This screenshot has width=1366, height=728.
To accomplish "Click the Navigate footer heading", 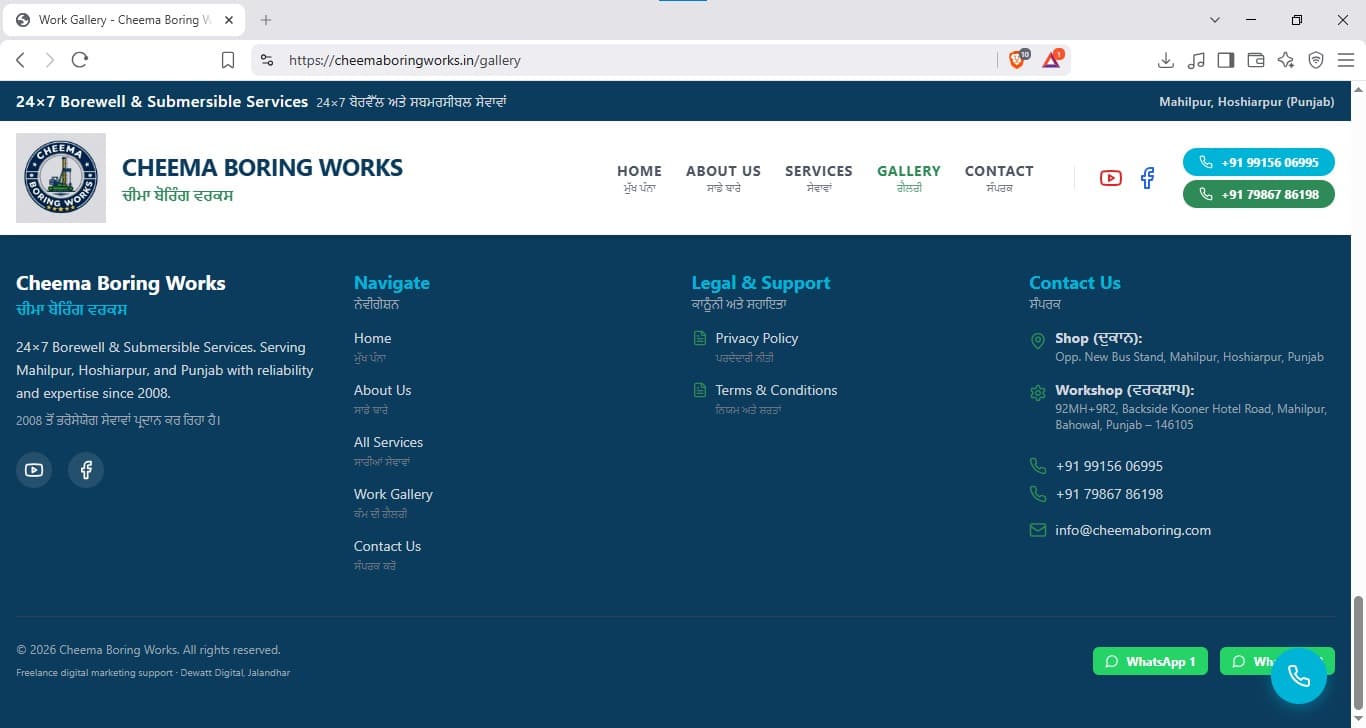I will pyautogui.click(x=392, y=283).
